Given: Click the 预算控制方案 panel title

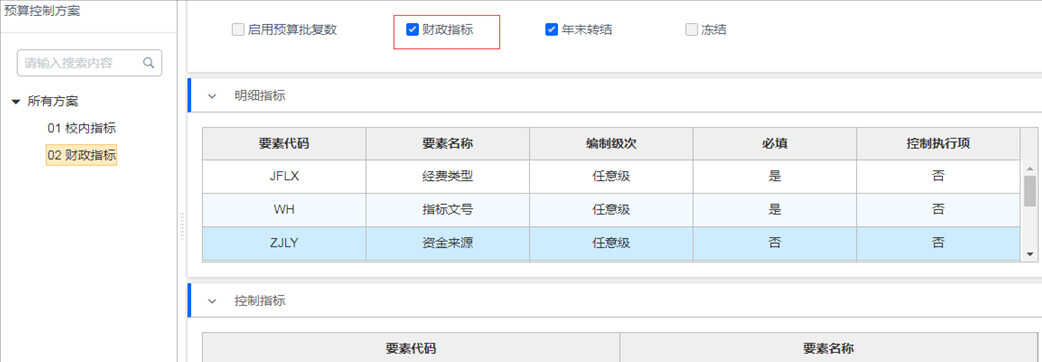Looking at the screenshot, I should click(42, 11).
